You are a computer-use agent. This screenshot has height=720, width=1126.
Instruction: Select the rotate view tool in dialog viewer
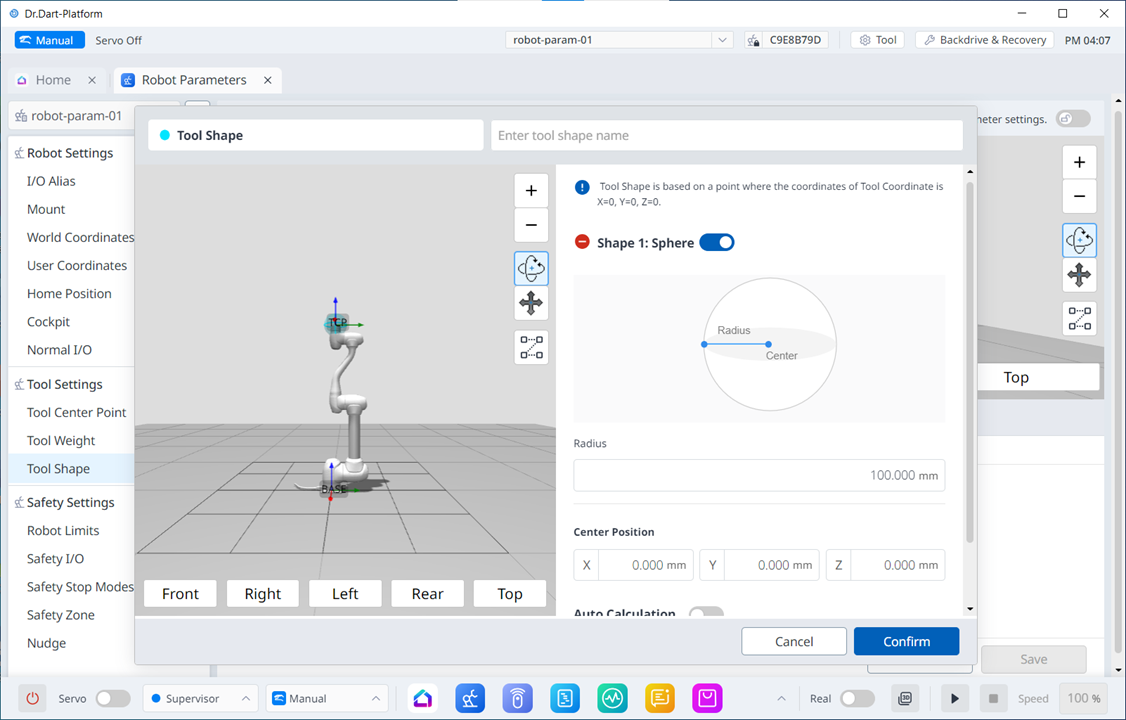point(531,268)
